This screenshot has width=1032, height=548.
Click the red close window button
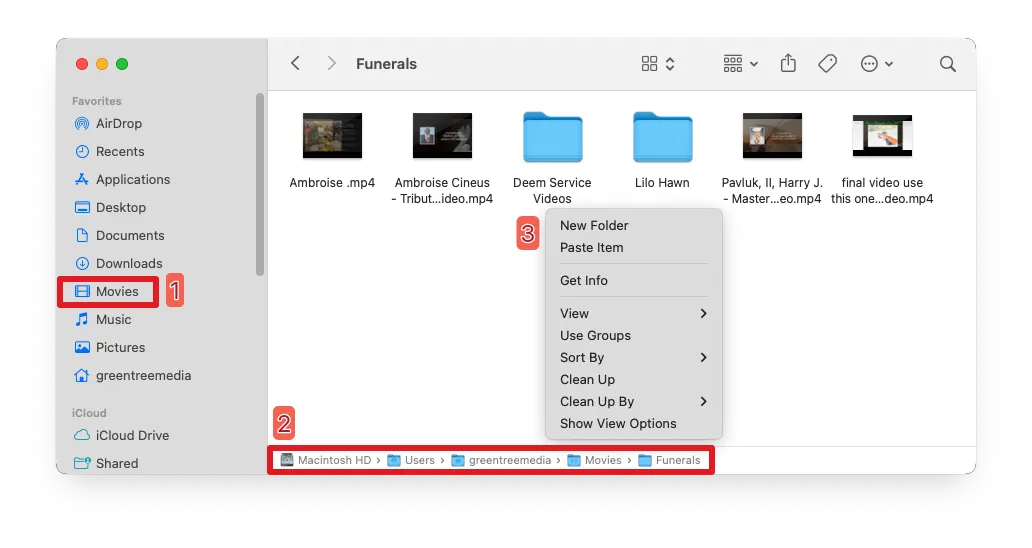pyautogui.click(x=82, y=64)
